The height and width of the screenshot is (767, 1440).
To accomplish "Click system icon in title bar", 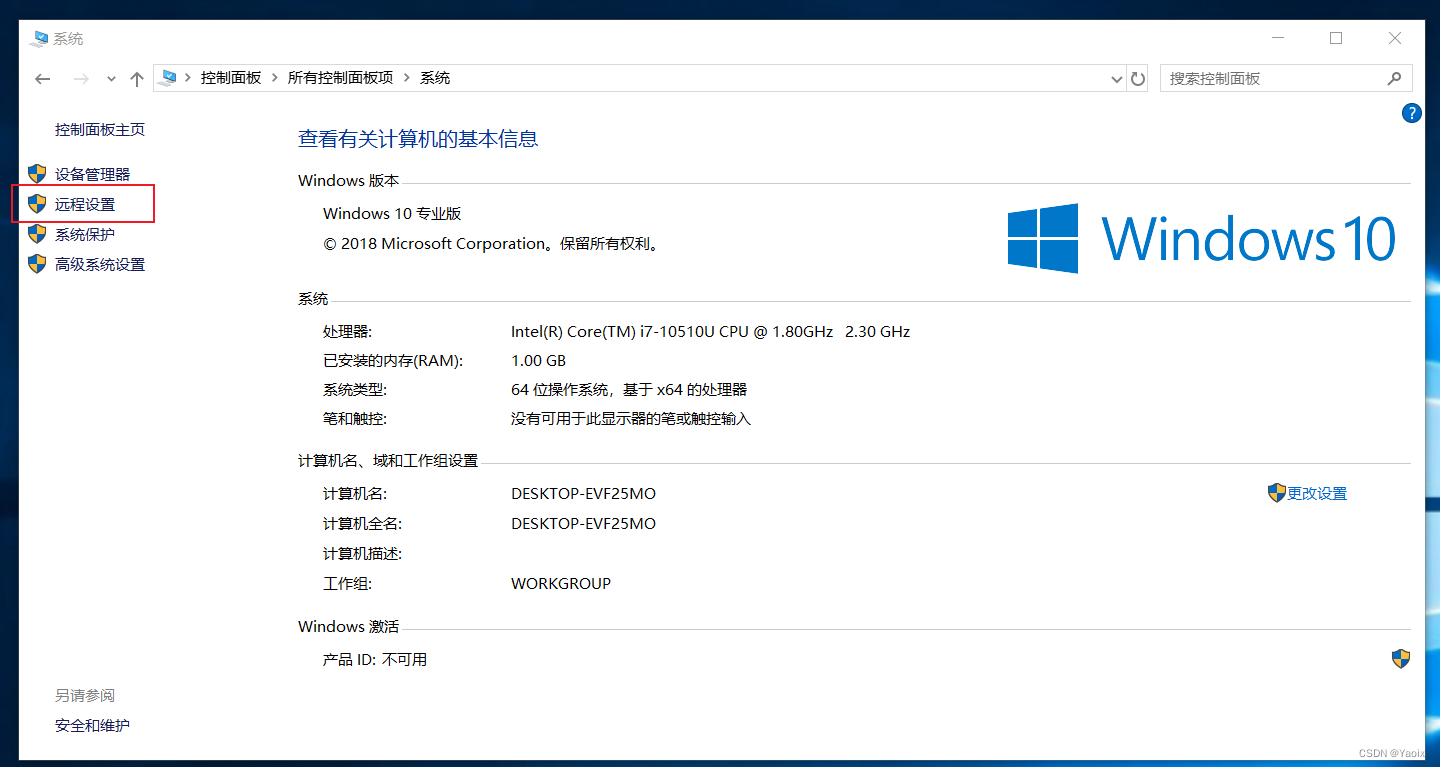I will [39, 39].
